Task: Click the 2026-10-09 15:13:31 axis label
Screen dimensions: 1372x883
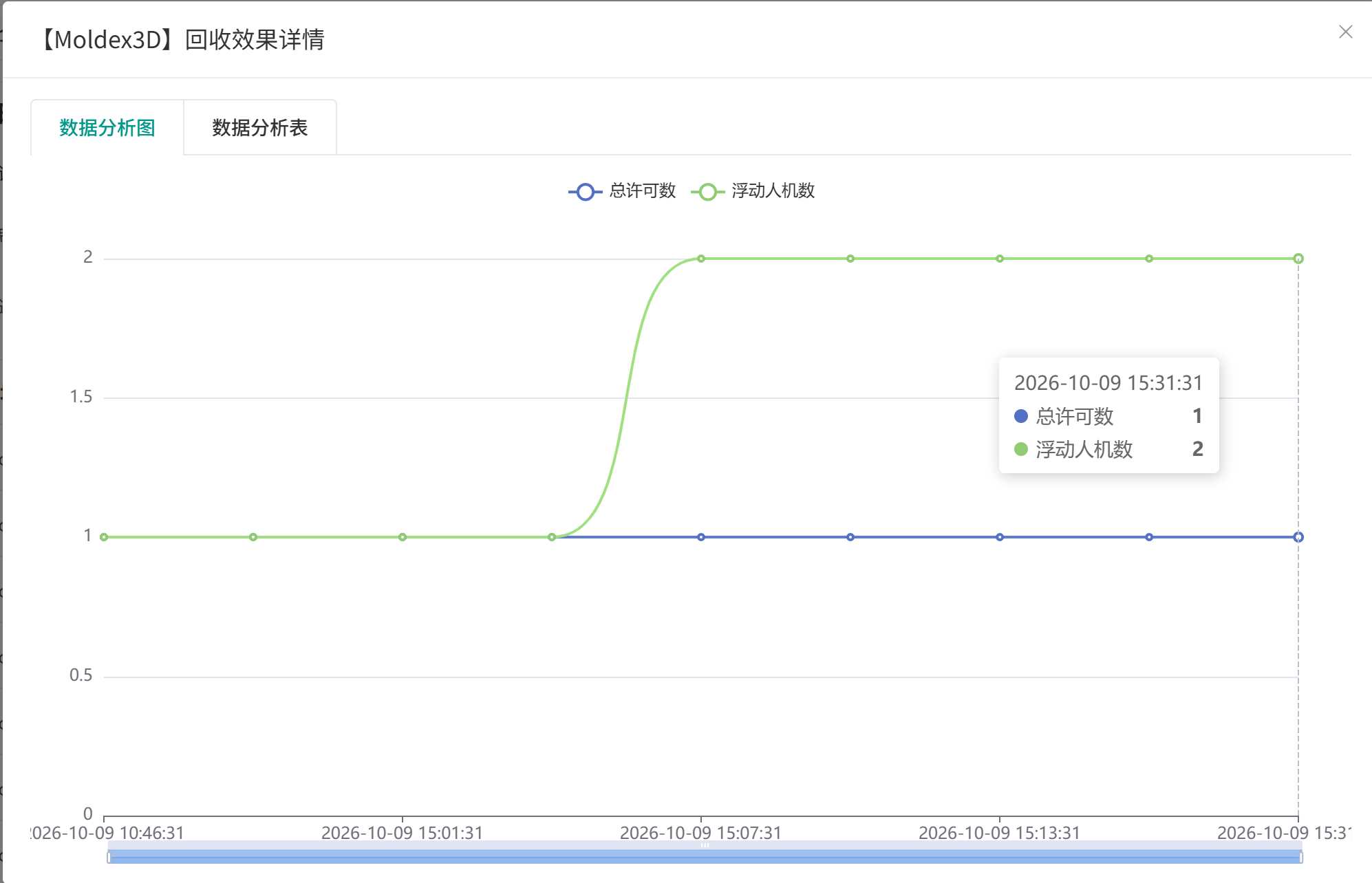Action: tap(1000, 833)
